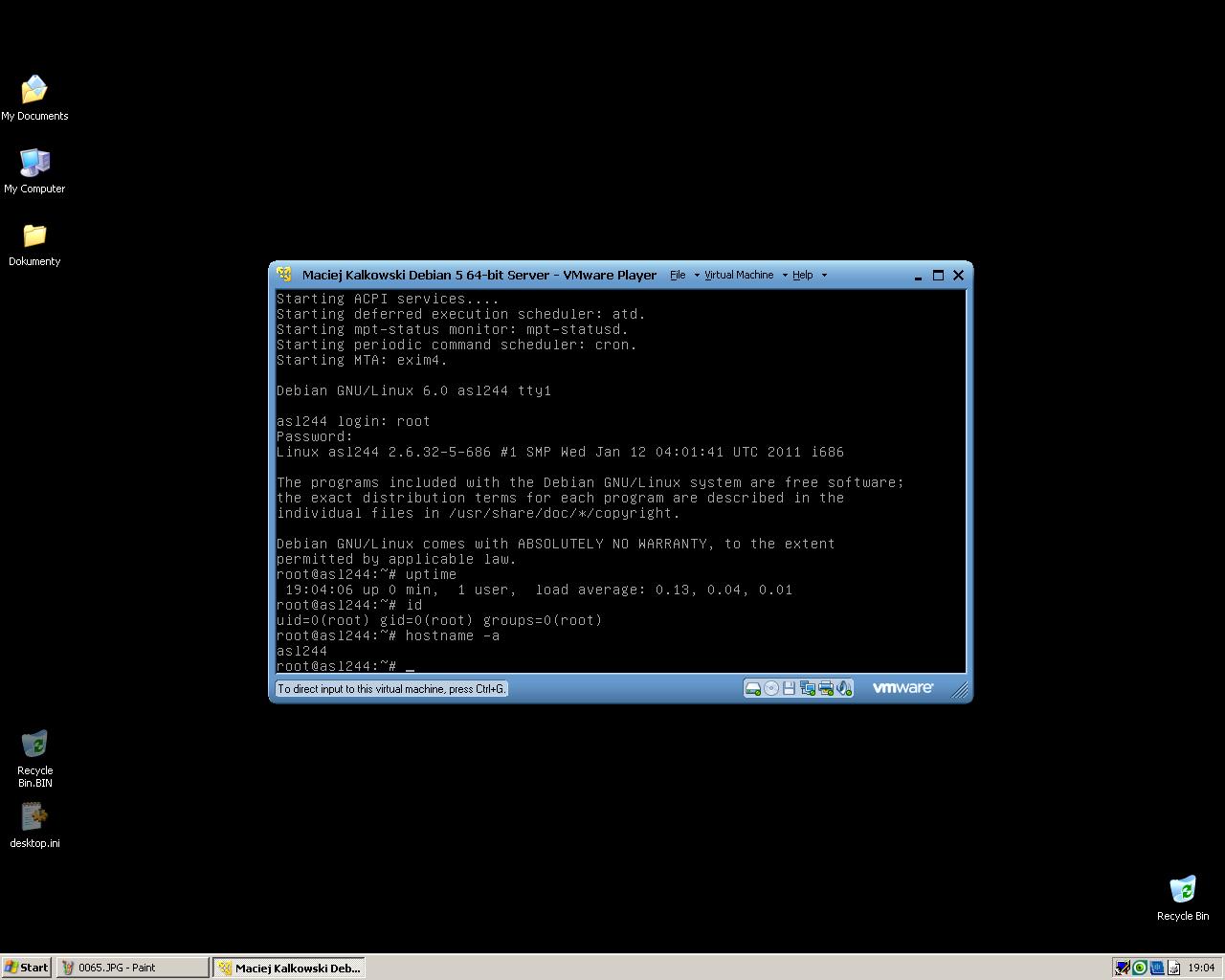This screenshot has height=980, width=1225.
Task: Click the 'Starting MTA: exim4.' line
Action: [x=362, y=360]
